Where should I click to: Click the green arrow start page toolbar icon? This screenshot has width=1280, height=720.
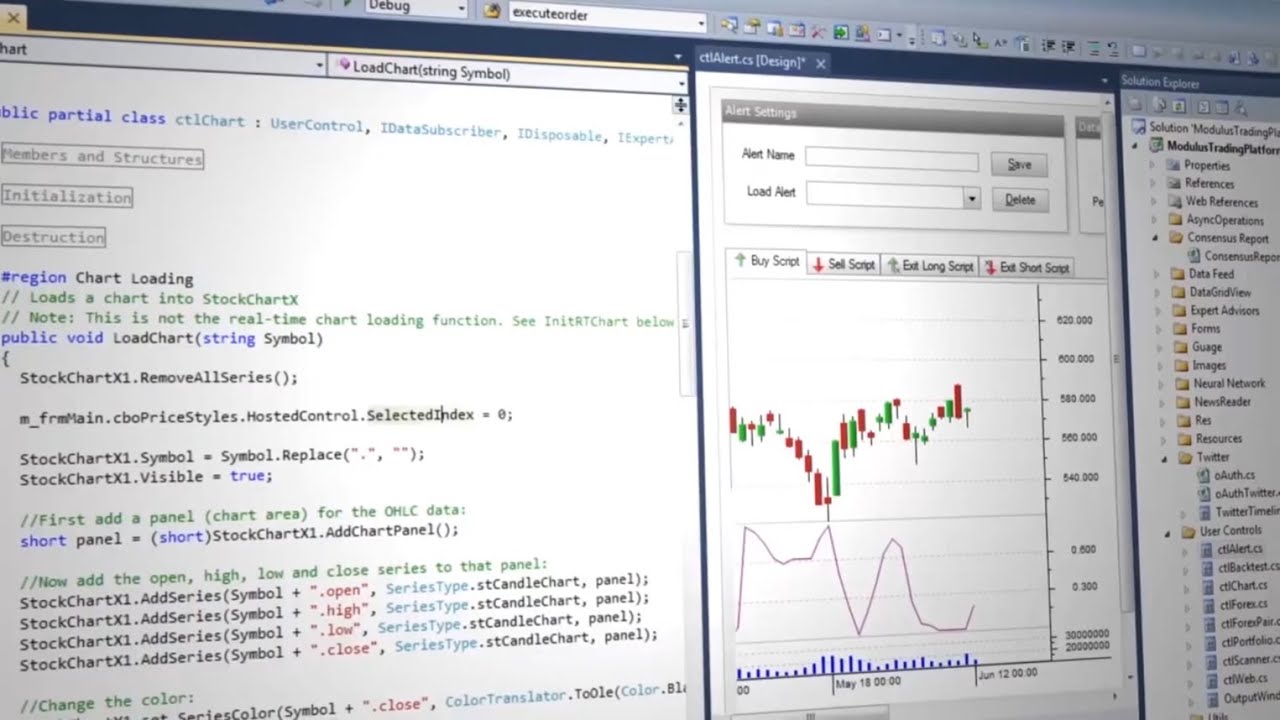(x=841, y=32)
